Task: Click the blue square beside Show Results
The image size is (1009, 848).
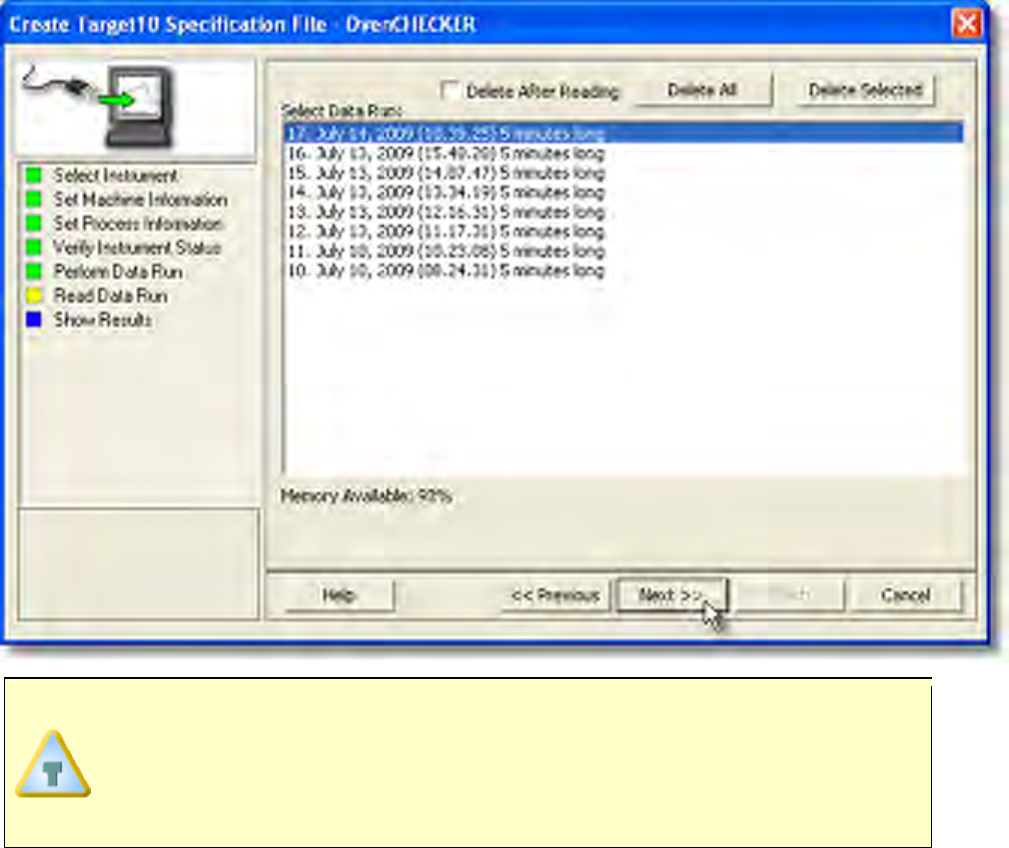Action: pos(33,319)
